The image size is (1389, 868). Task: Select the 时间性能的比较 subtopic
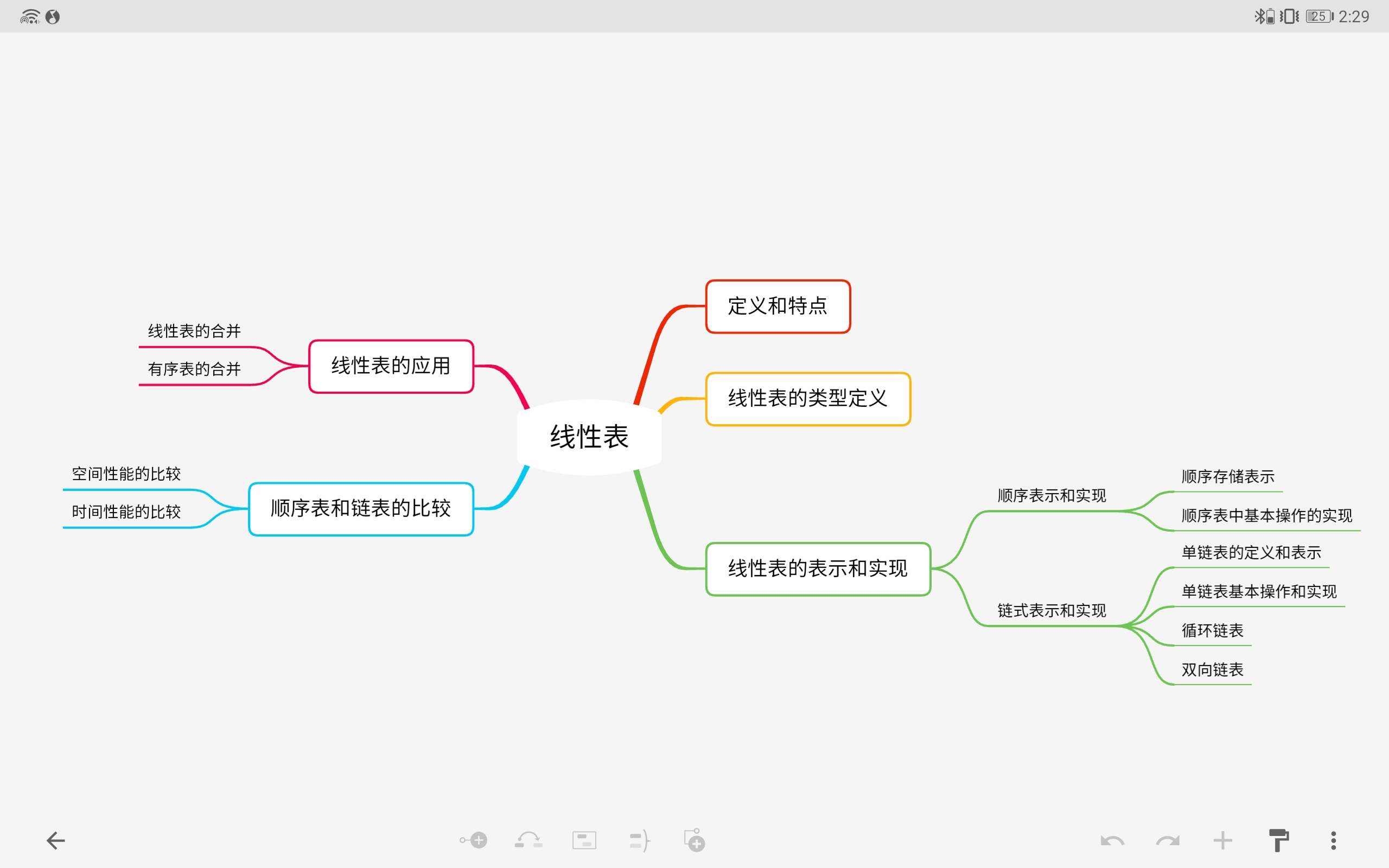pos(126,512)
